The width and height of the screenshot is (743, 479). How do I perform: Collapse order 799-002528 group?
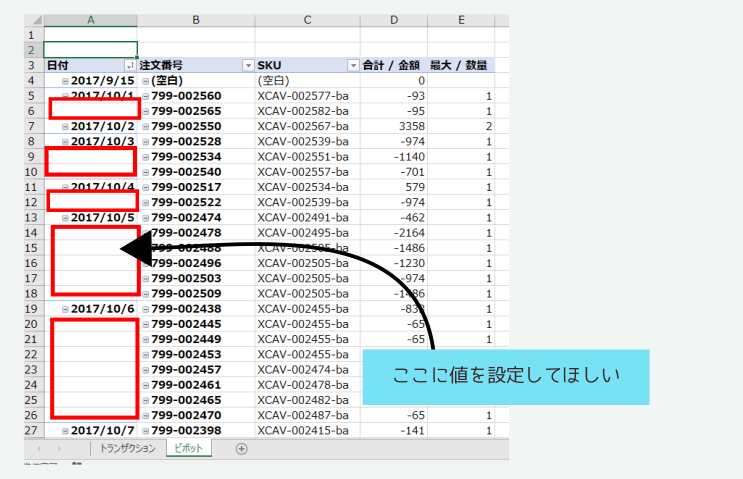[x=146, y=142]
